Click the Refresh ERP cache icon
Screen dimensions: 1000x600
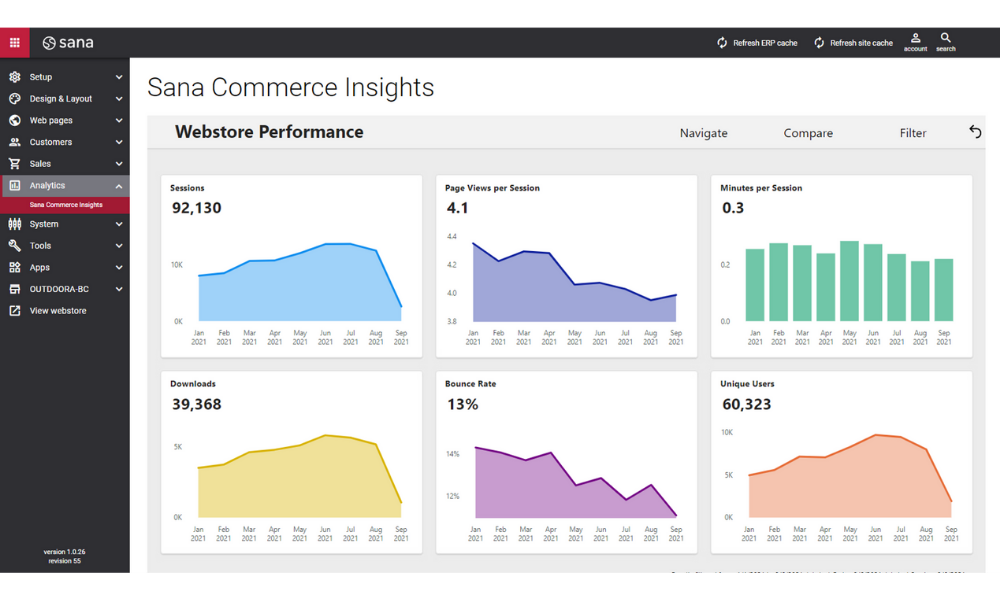point(722,43)
